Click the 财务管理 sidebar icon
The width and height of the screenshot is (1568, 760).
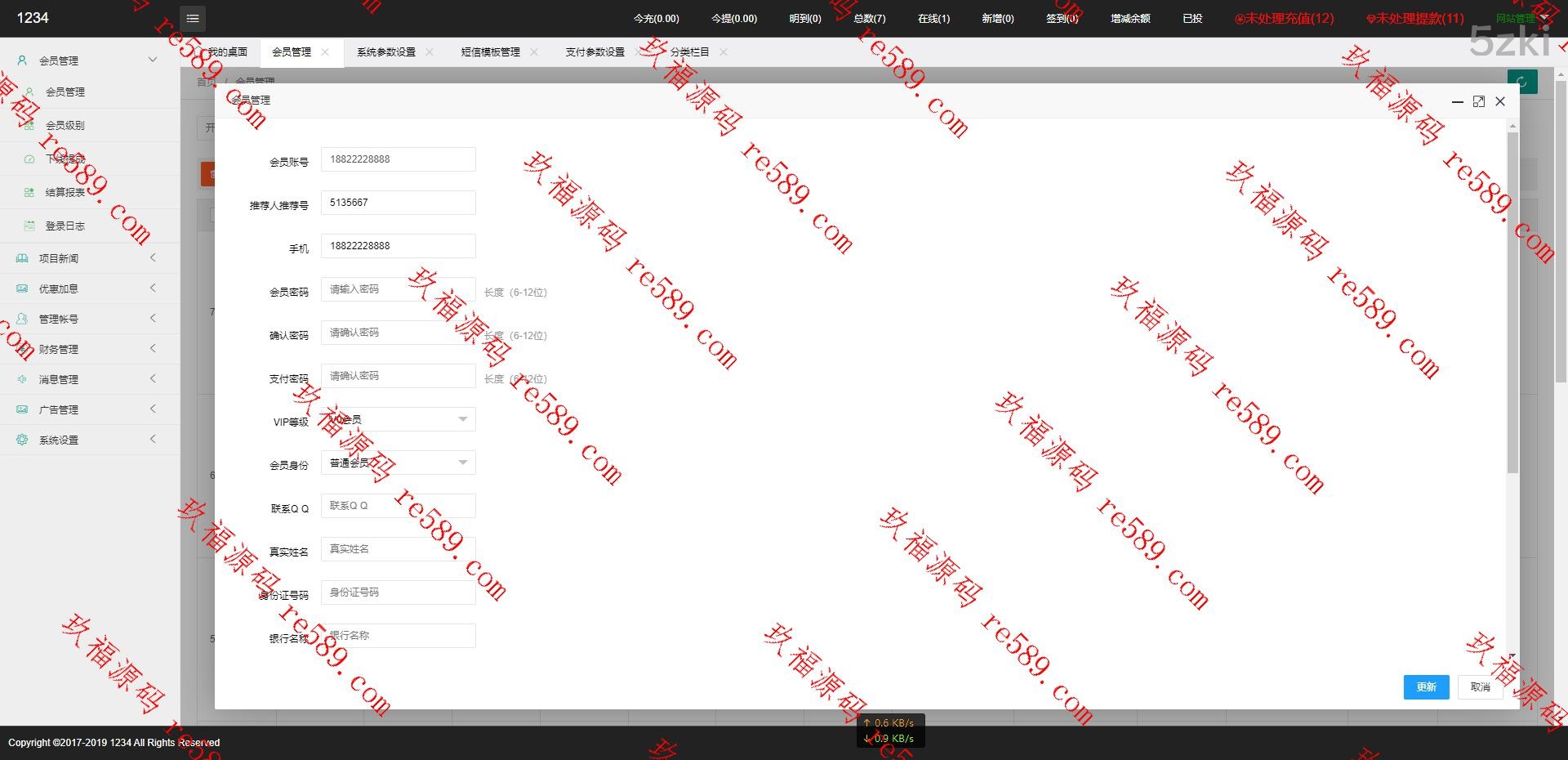[x=22, y=349]
